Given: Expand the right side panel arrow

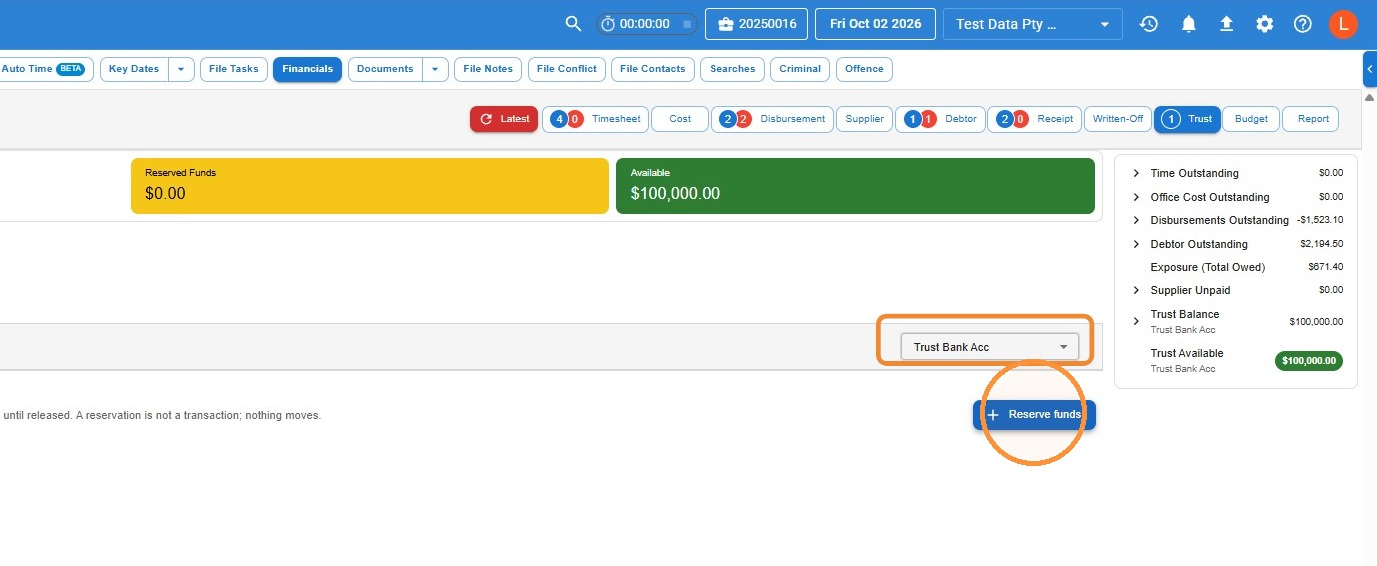Looking at the screenshot, I should [x=1369, y=68].
